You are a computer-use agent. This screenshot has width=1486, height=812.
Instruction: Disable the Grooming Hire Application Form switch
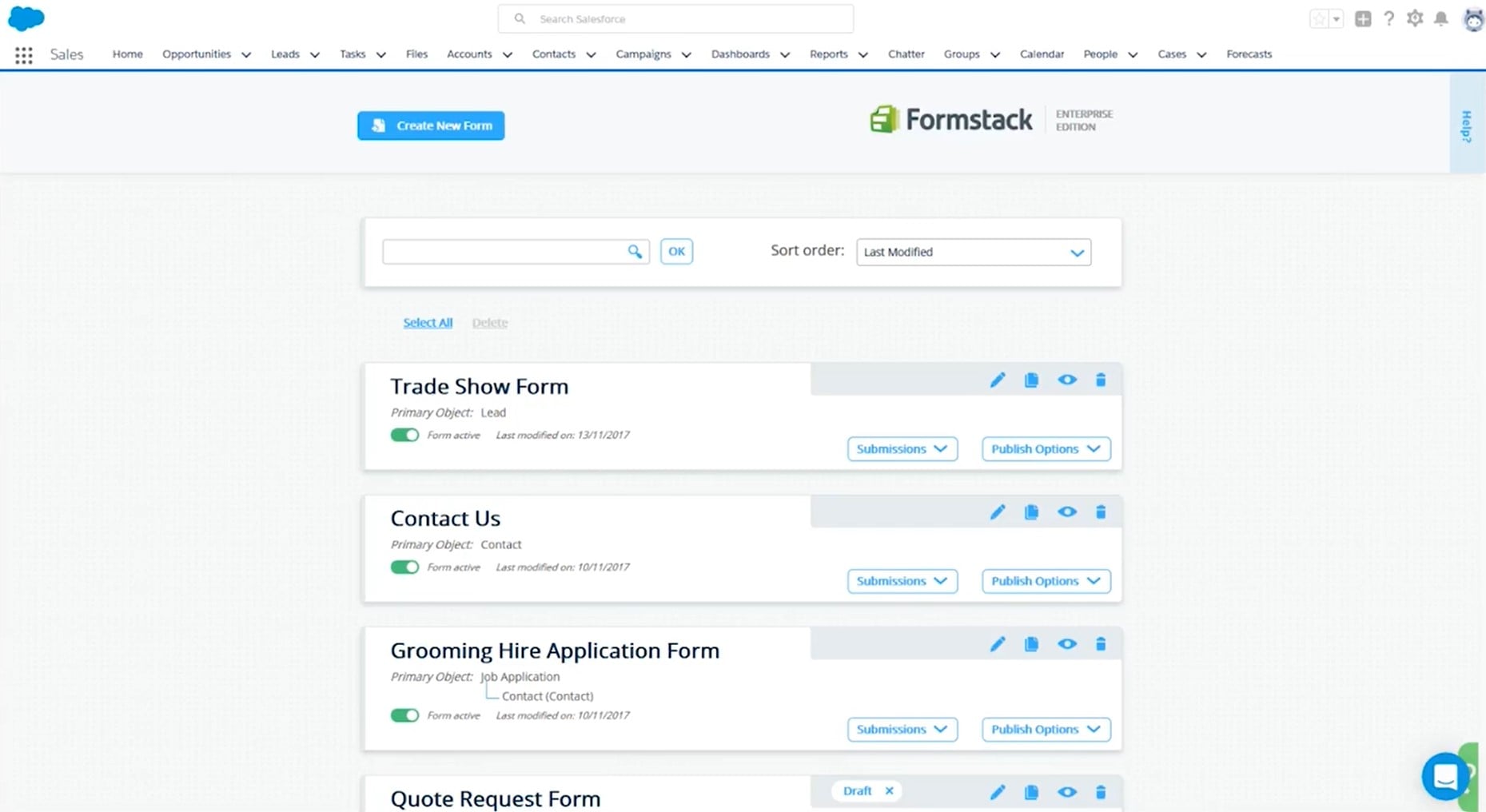pos(404,715)
